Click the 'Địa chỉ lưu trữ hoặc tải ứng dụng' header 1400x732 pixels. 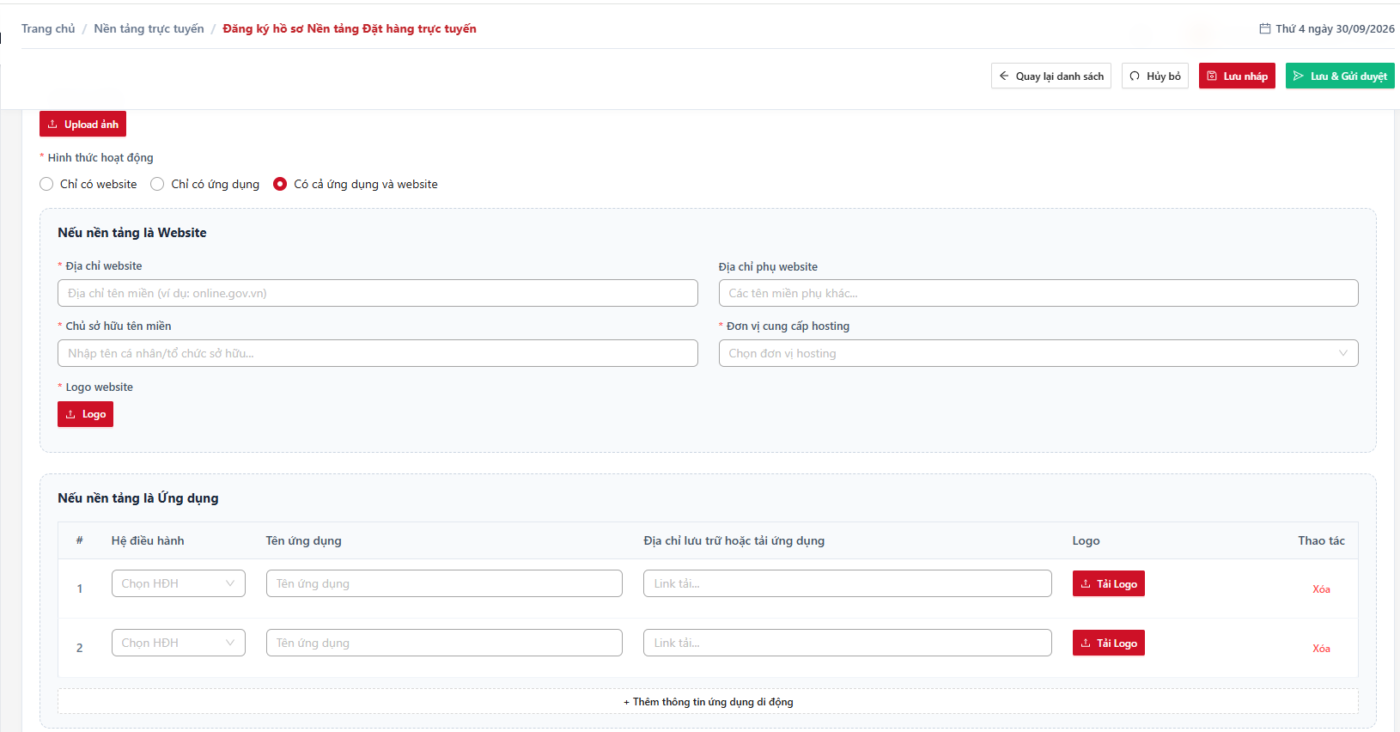[734, 541]
